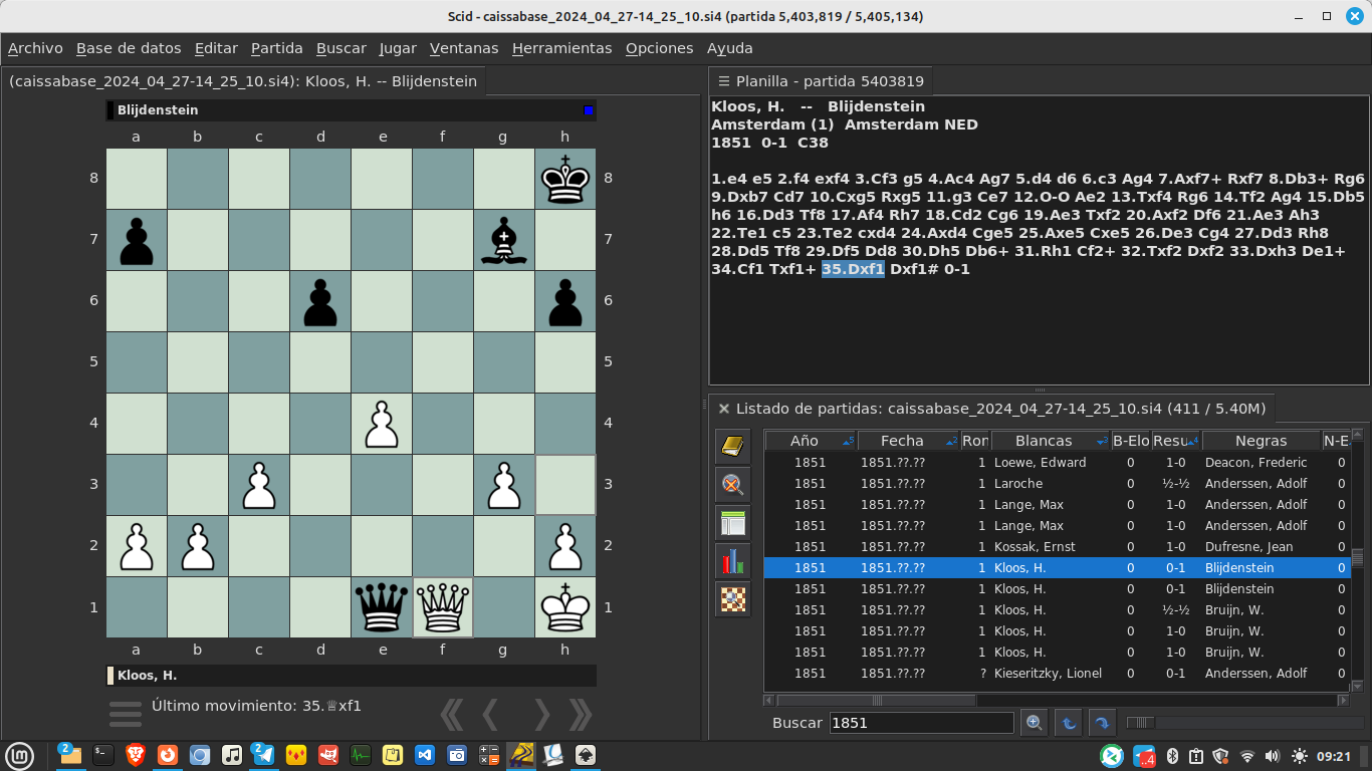Open the Buscar menu
This screenshot has width=1372, height=771.
[341, 48]
